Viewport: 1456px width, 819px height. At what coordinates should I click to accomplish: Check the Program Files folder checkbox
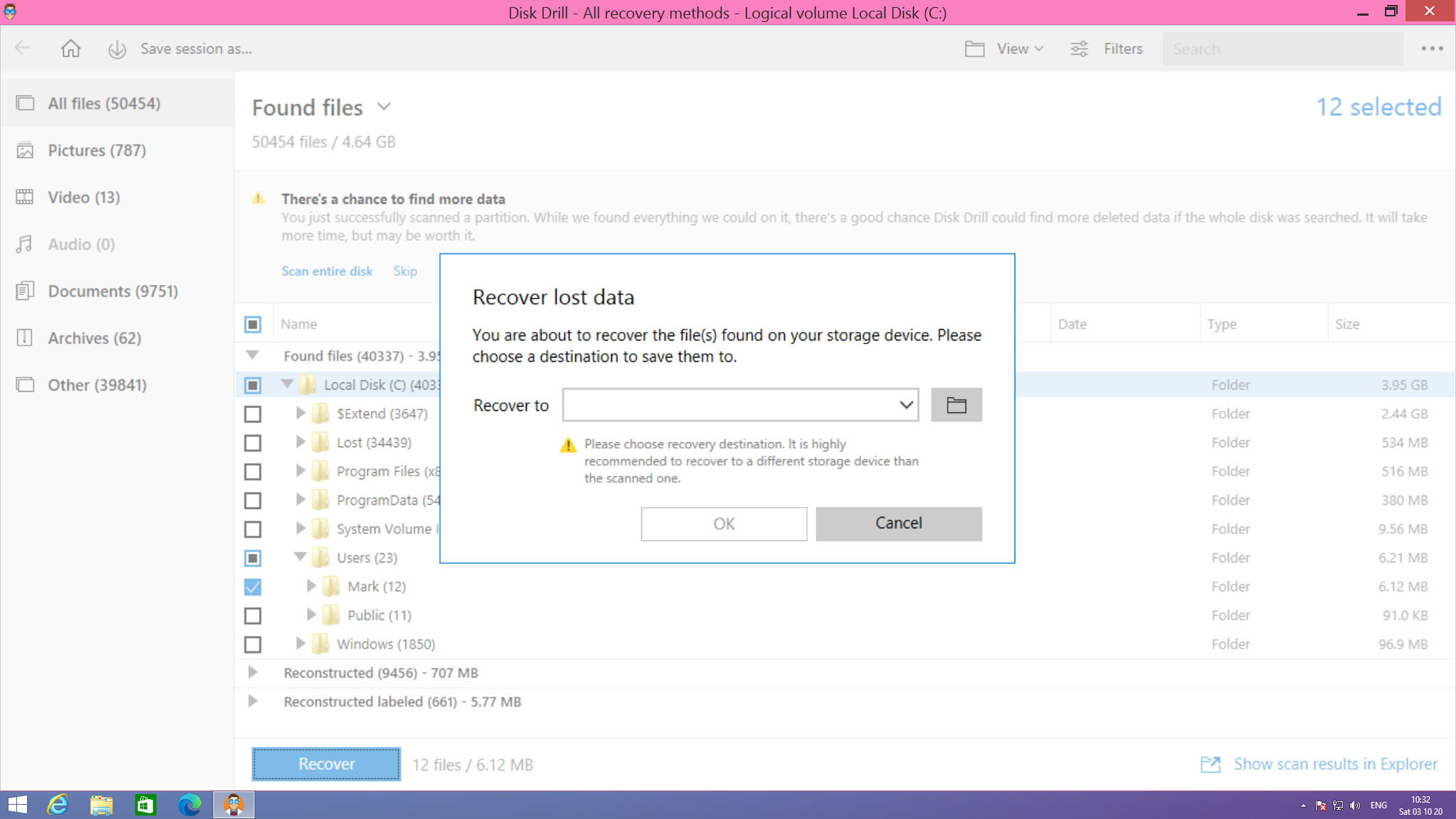tap(252, 471)
